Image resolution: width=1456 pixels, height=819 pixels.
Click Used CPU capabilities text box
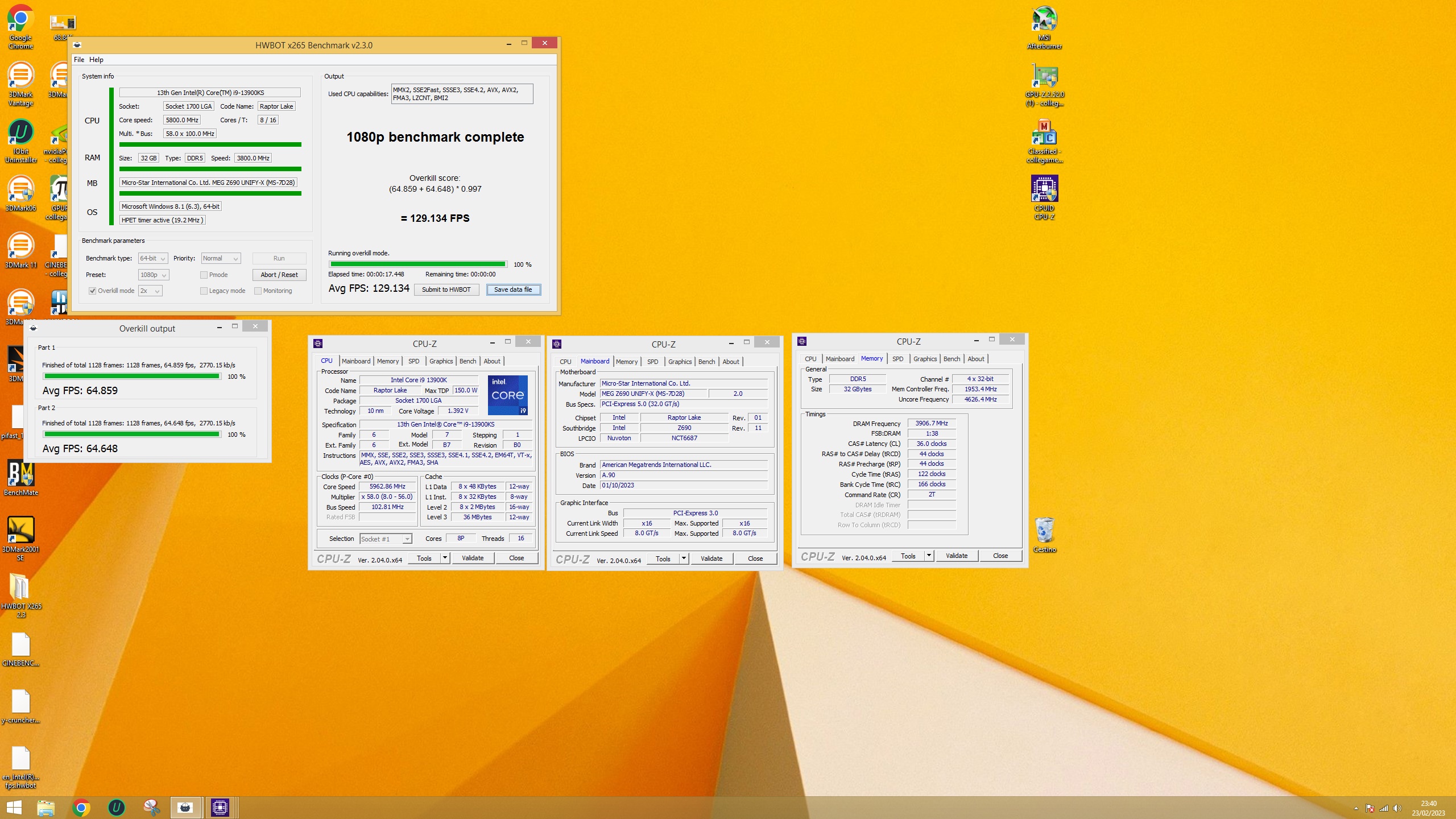(x=462, y=94)
